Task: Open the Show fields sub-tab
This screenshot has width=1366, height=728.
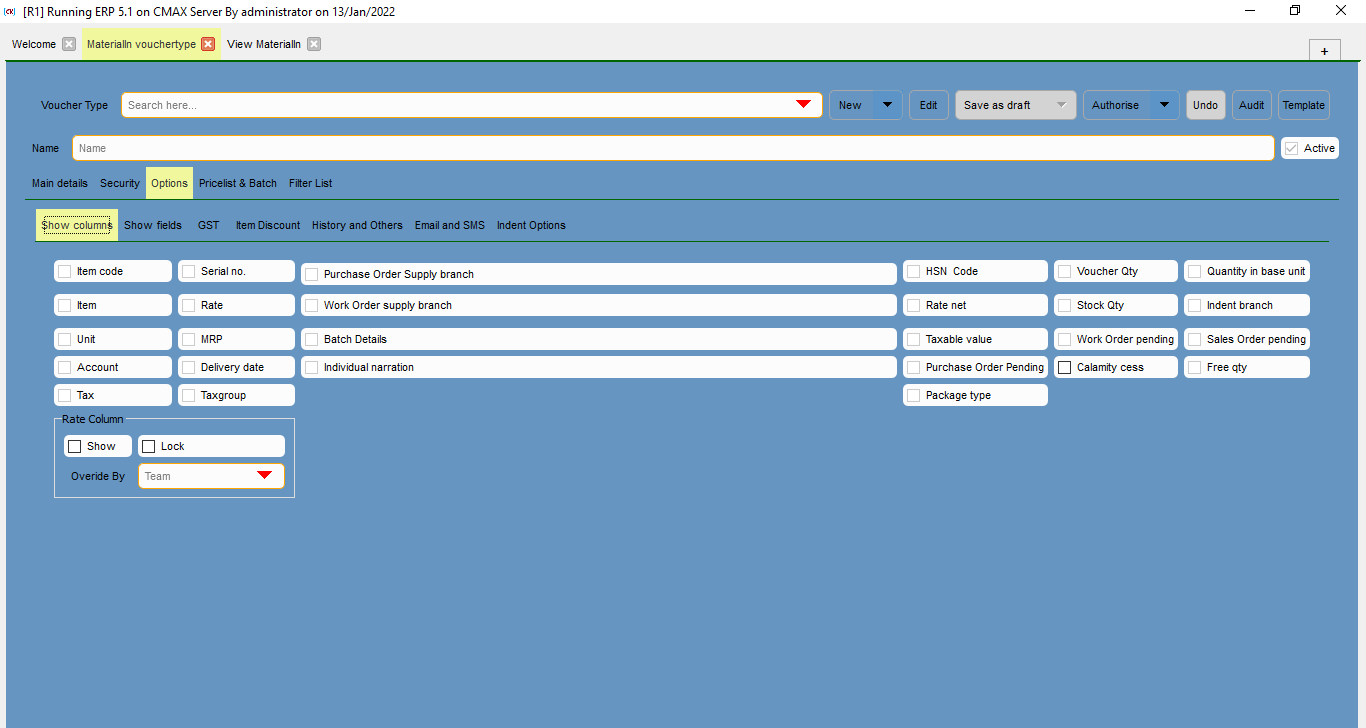Action: 153,225
